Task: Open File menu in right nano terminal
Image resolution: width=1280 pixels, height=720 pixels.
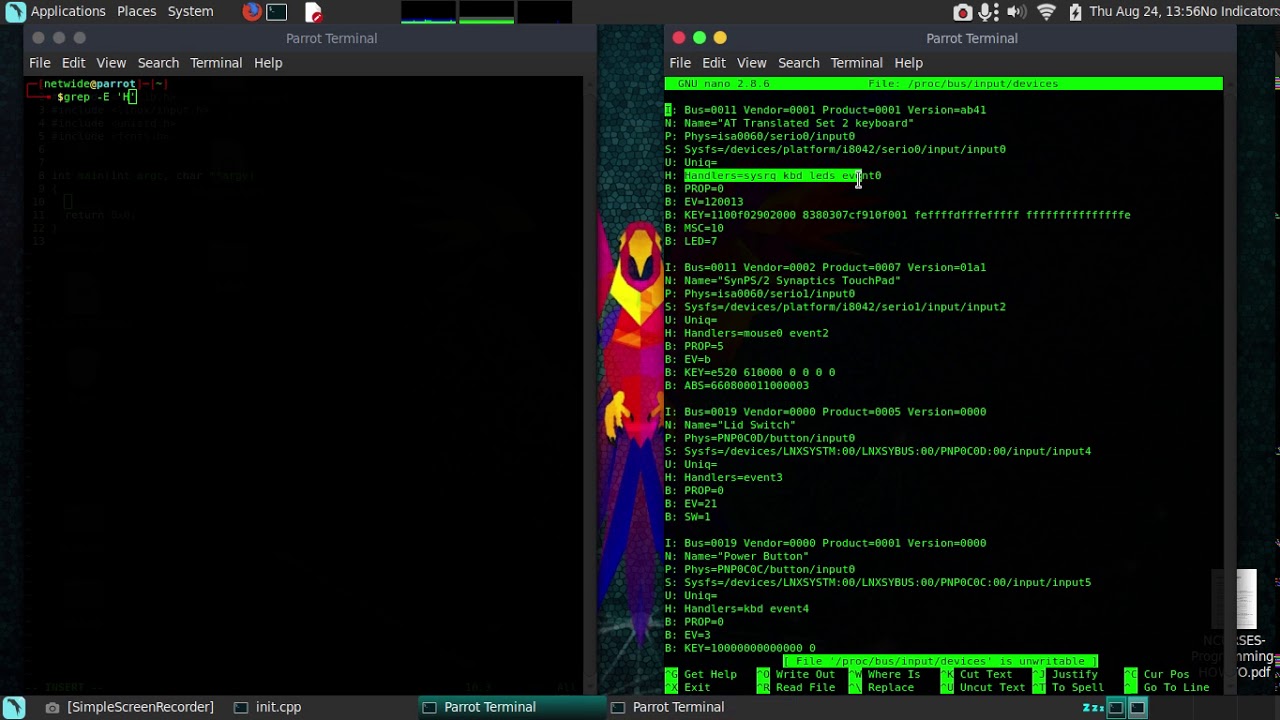Action: click(680, 63)
